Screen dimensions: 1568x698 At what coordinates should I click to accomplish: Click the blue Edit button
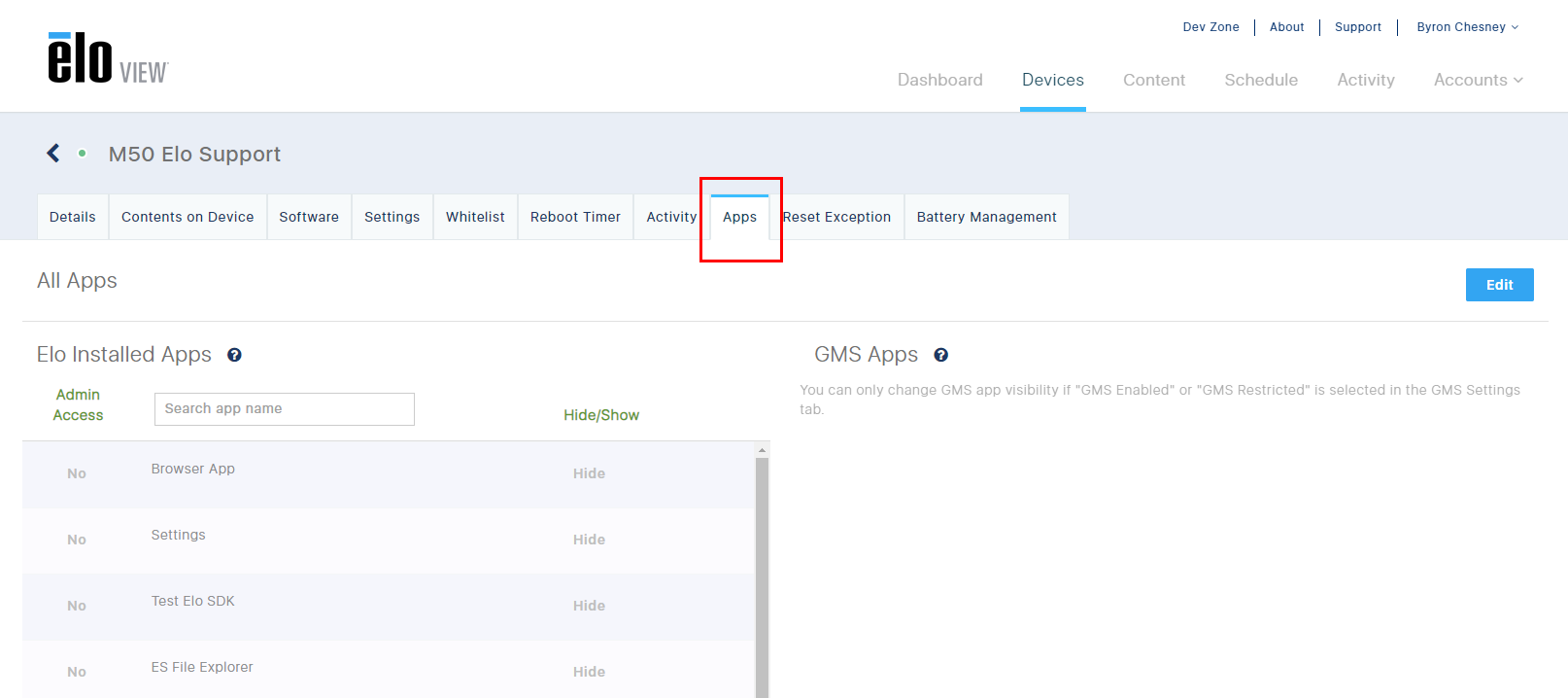1499,285
